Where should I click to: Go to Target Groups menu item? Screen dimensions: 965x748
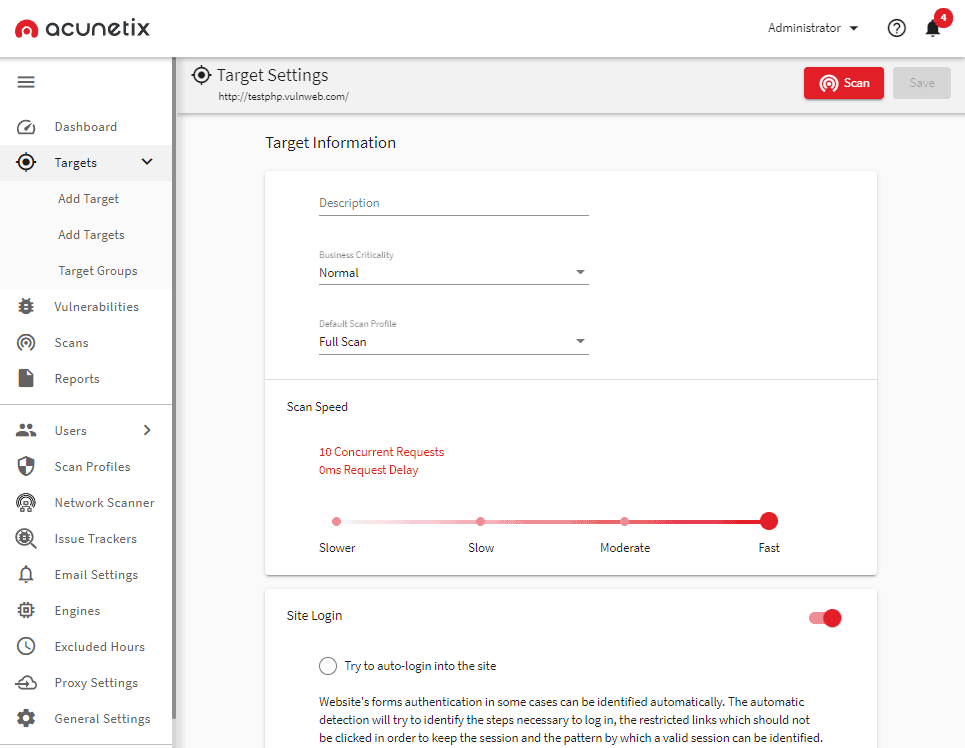click(98, 271)
